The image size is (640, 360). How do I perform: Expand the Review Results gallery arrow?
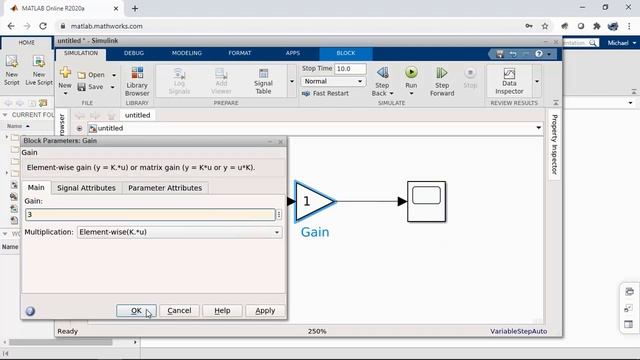537,82
